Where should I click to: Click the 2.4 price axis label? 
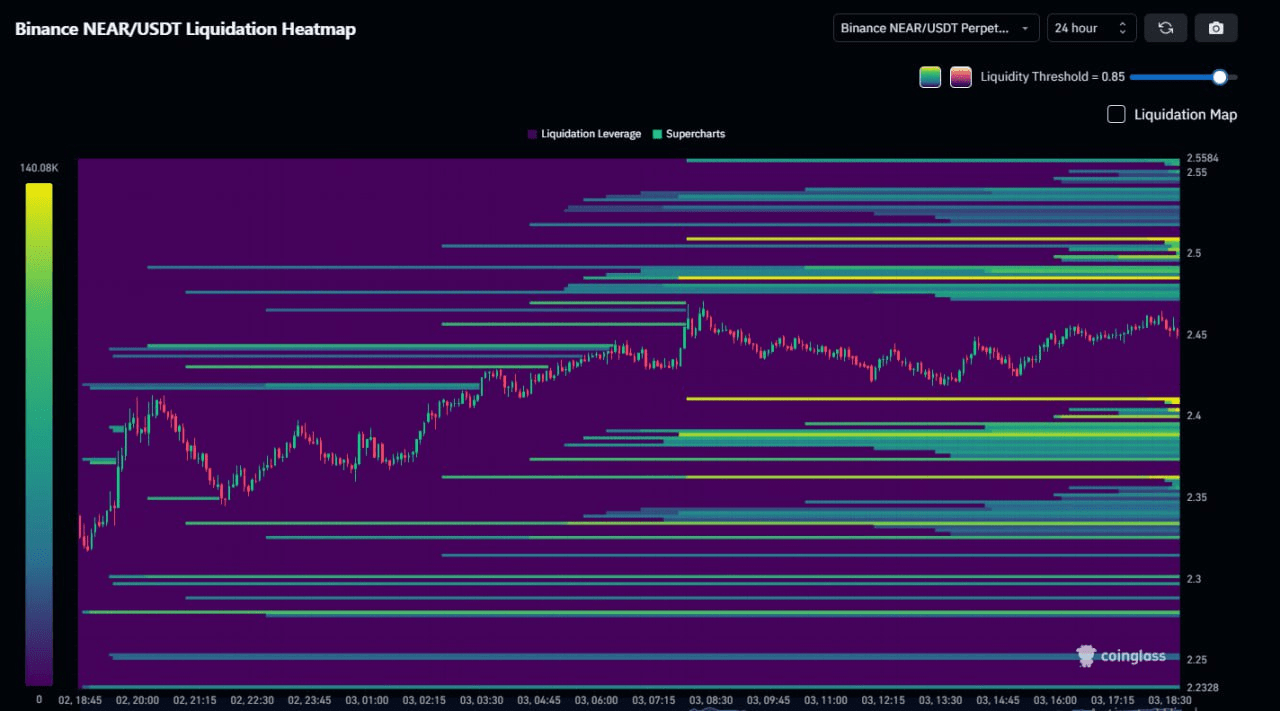pyautogui.click(x=1194, y=416)
